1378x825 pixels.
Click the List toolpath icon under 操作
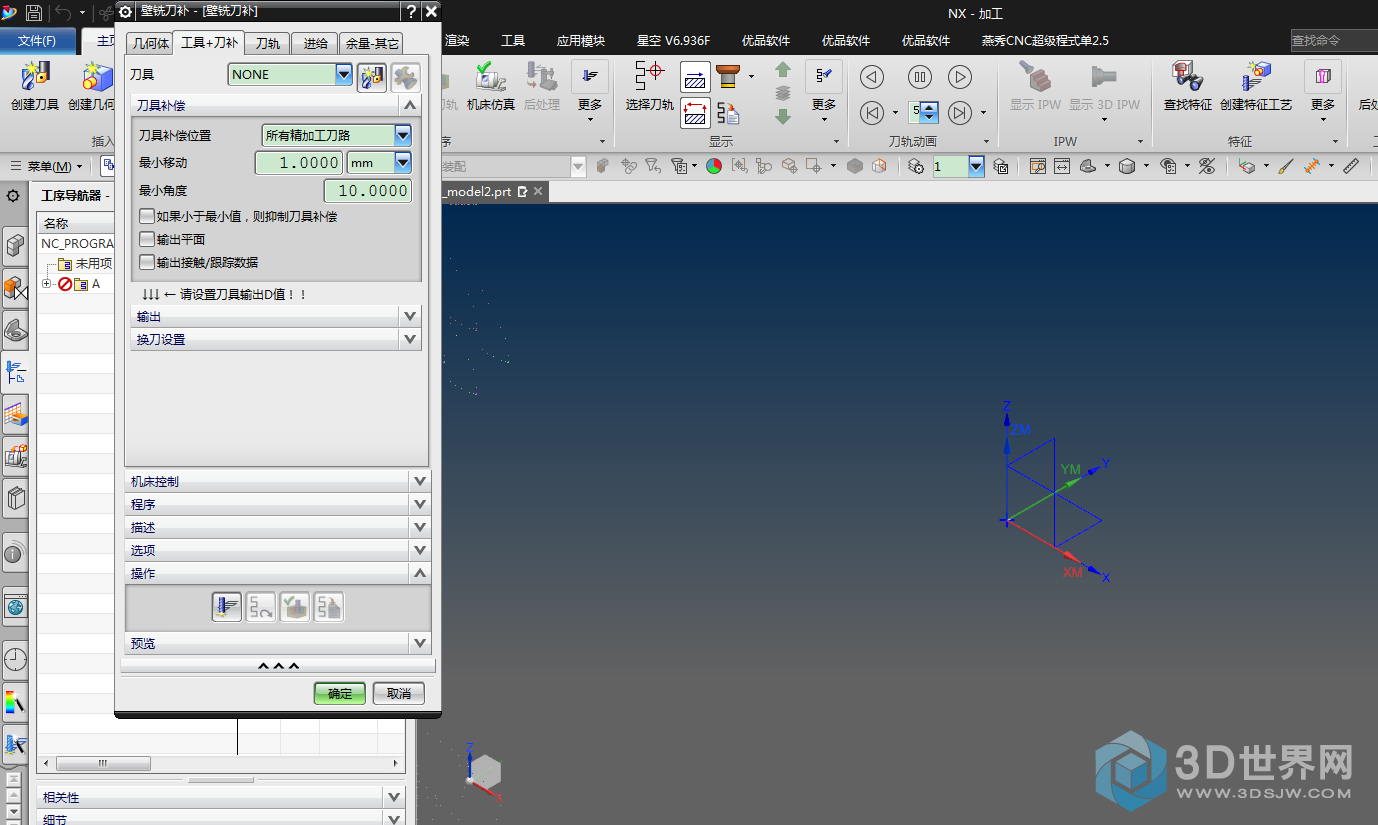coord(329,607)
